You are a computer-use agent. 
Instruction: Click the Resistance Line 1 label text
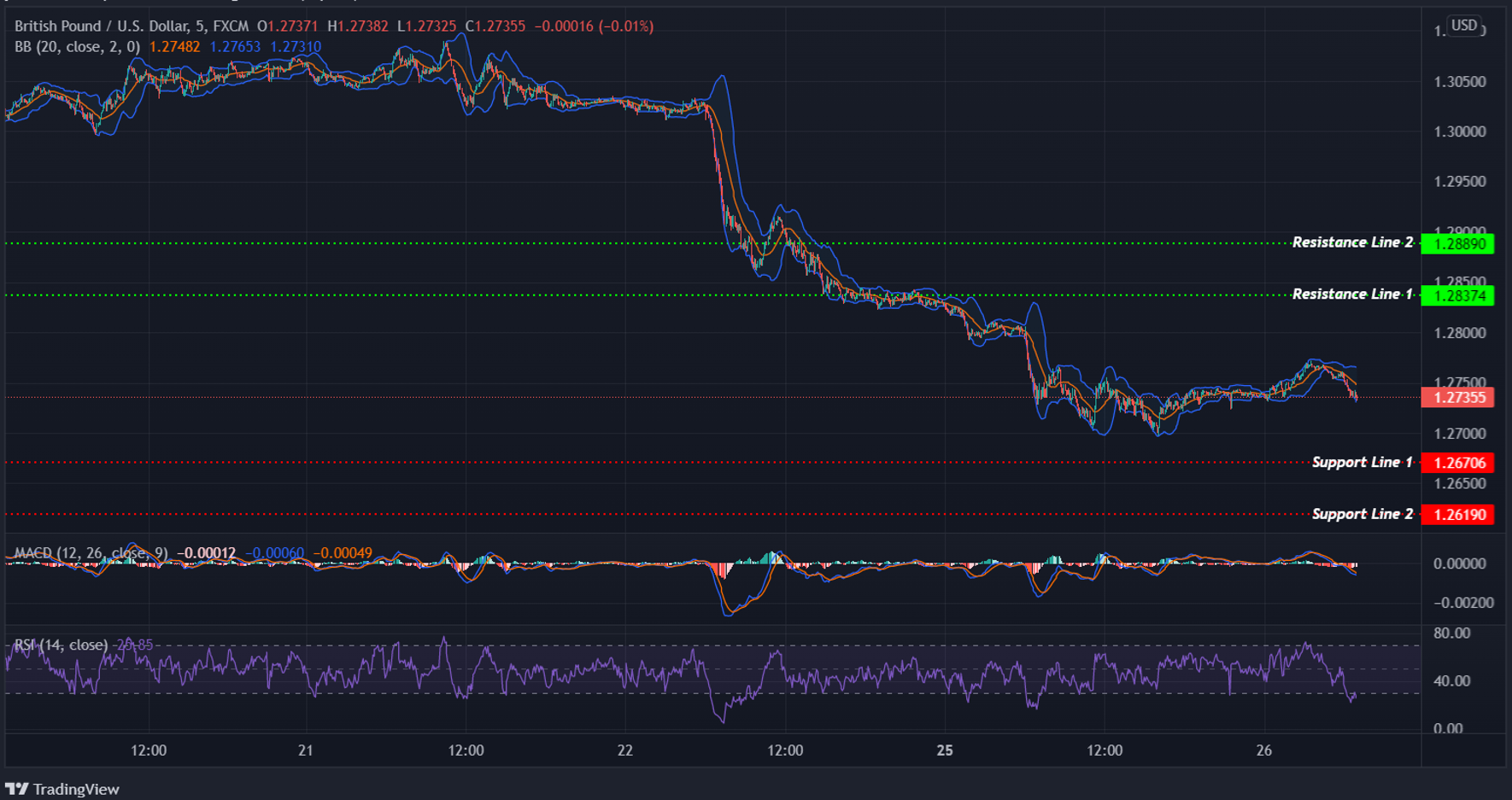(1353, 294)
